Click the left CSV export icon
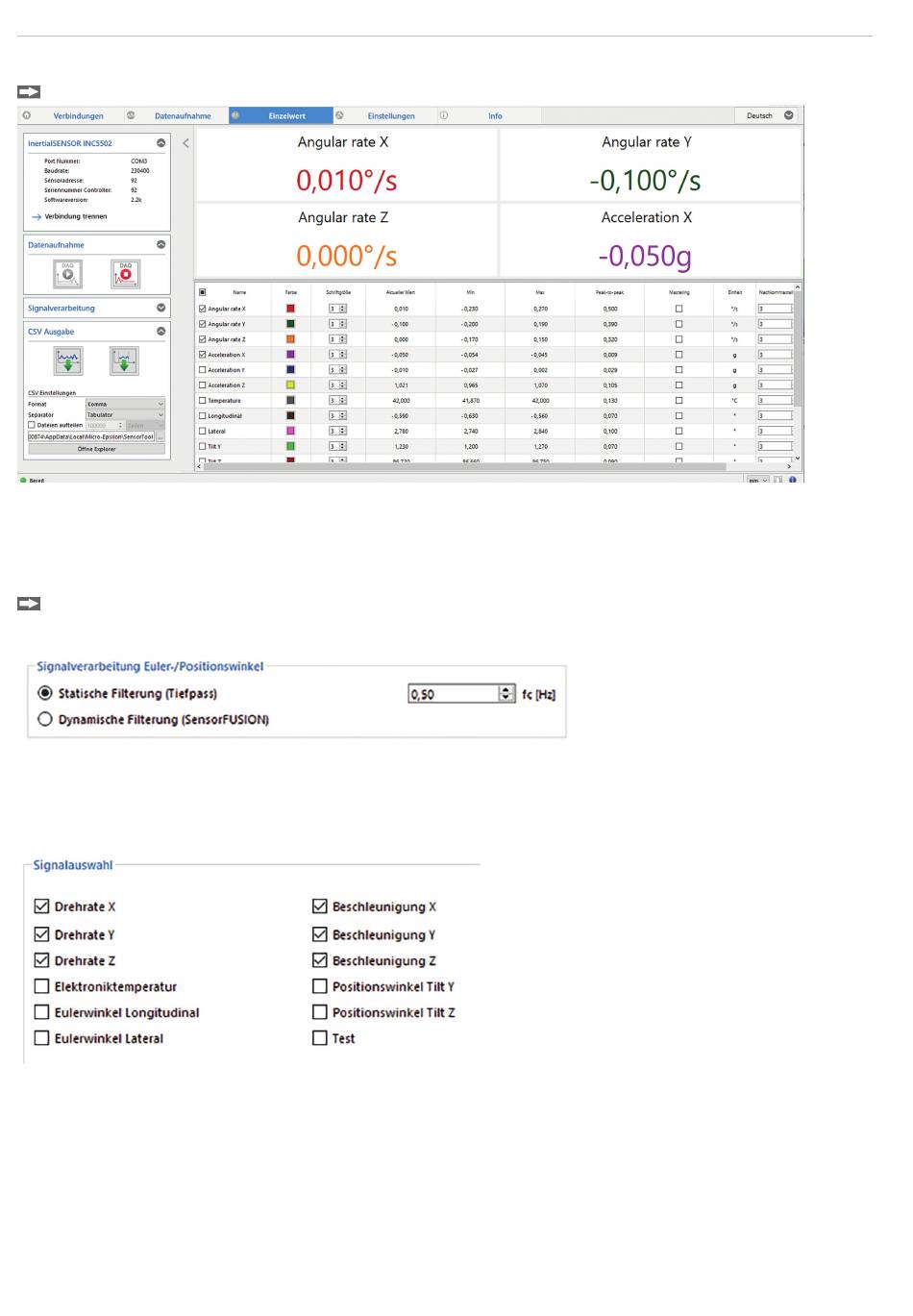Viewport: 913px width, 1316px height. point(67,360)
